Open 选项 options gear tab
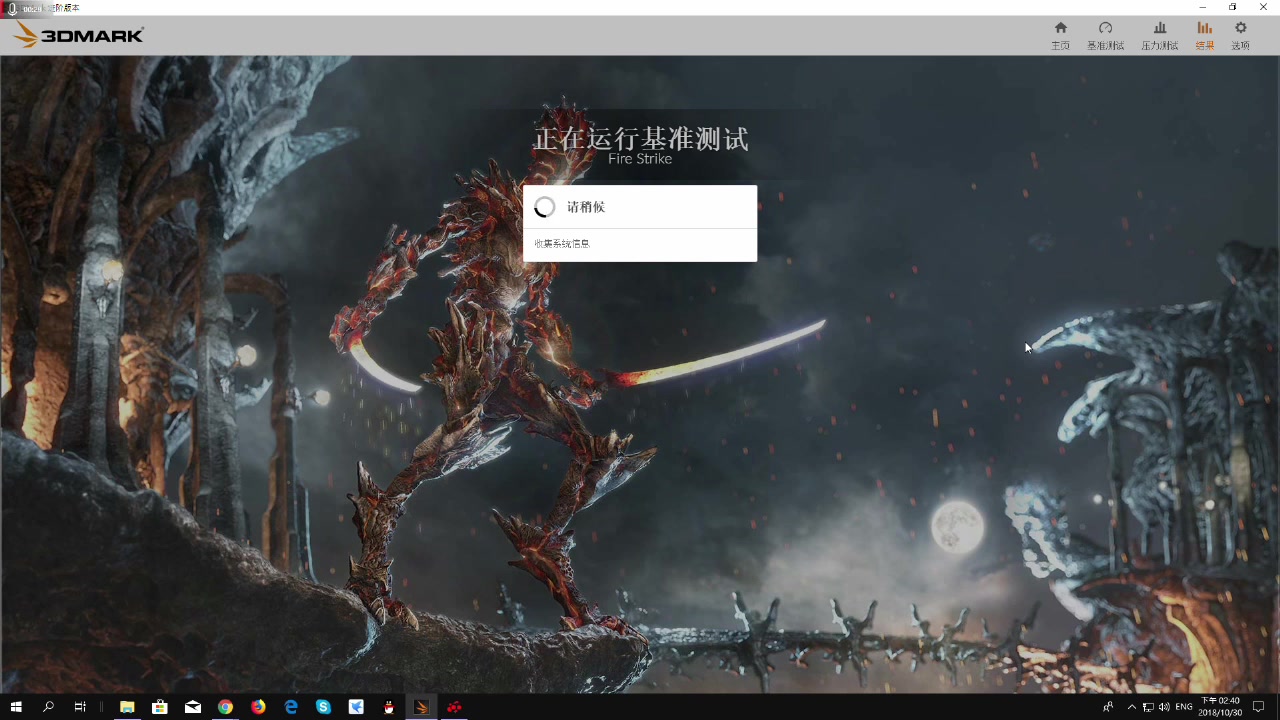This screenshot has width=1280, height=720. [1240, 36]
